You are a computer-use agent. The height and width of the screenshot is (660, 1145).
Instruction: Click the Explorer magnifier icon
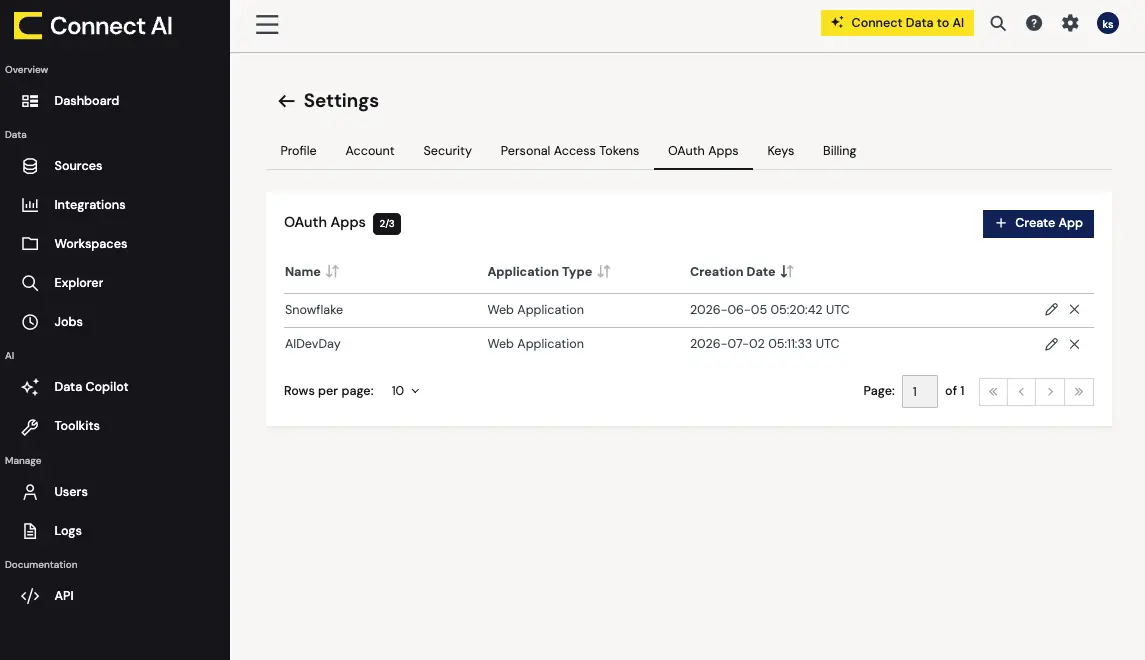click(30, 283)
